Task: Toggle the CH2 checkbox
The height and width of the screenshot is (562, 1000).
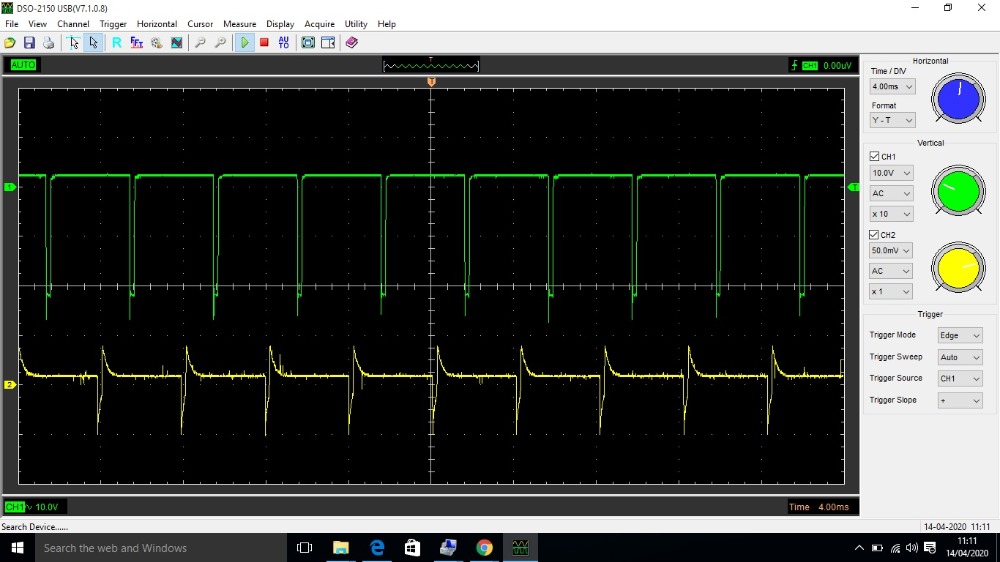Action: (x=874, y=235)
